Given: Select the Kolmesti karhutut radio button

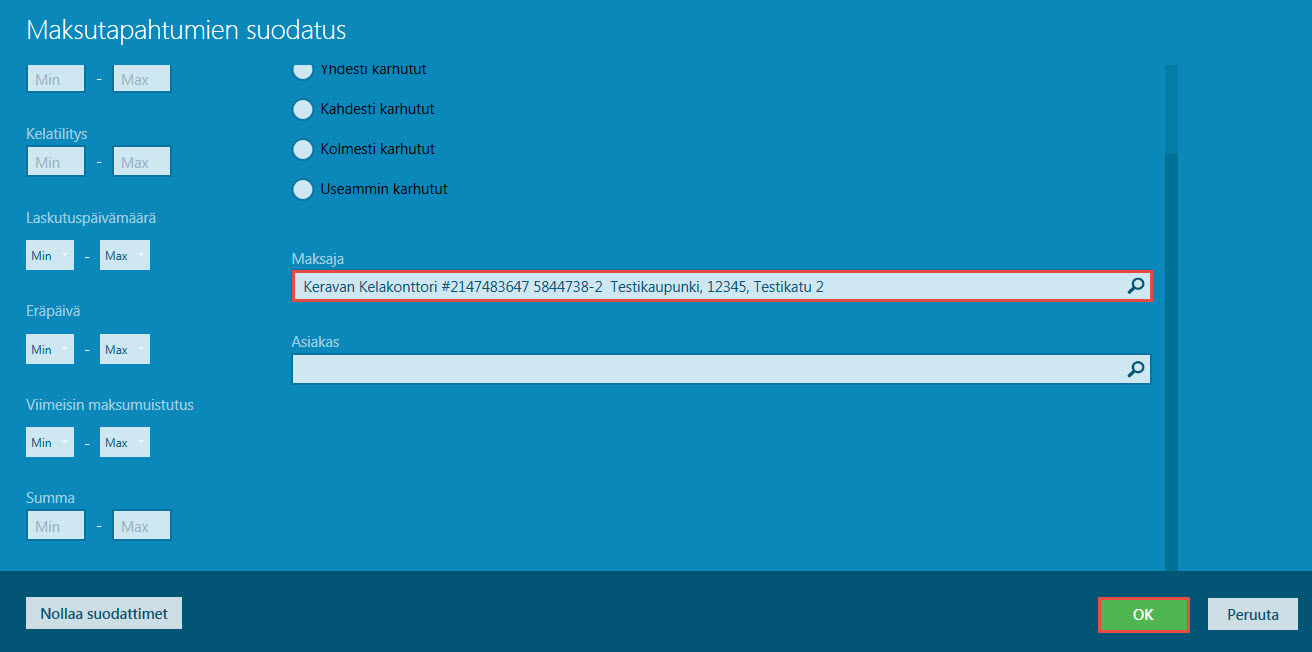Looking at the screenshot, I should click(302, 149).
